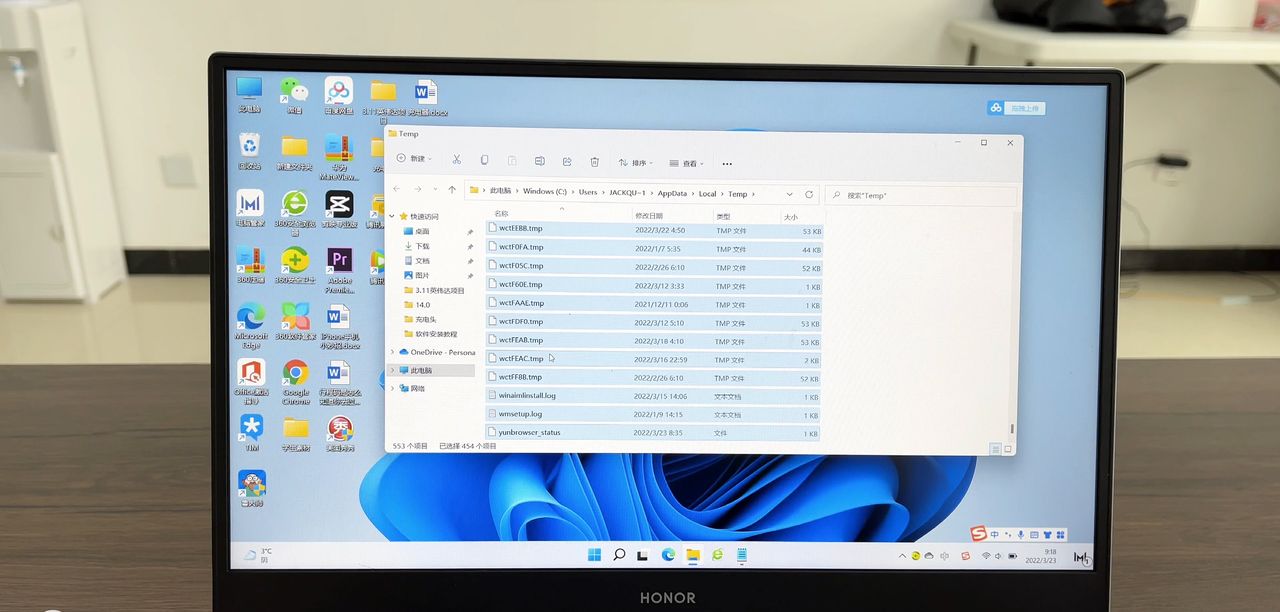
Task: Click the file list vertical scrollbar
Action: click(1011, 428)
